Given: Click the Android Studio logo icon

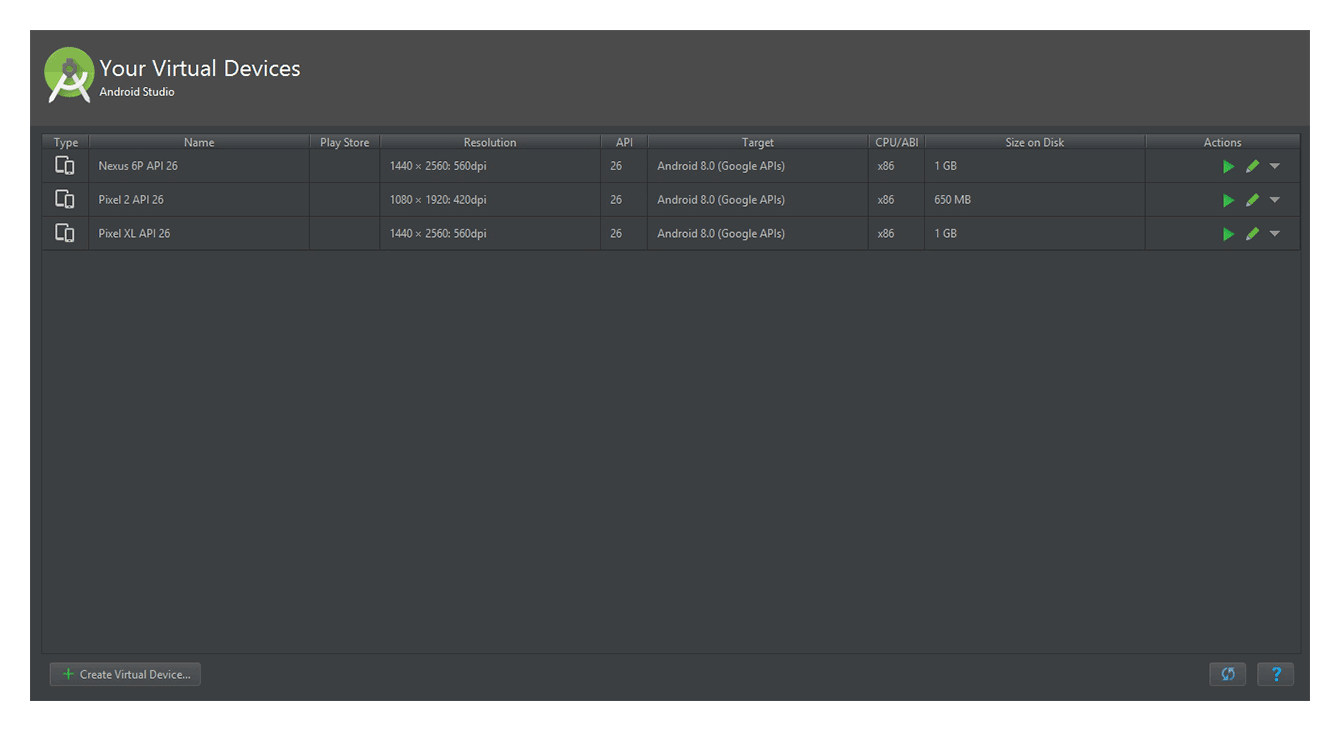Looking at the screenshot, I should point(69,75).
